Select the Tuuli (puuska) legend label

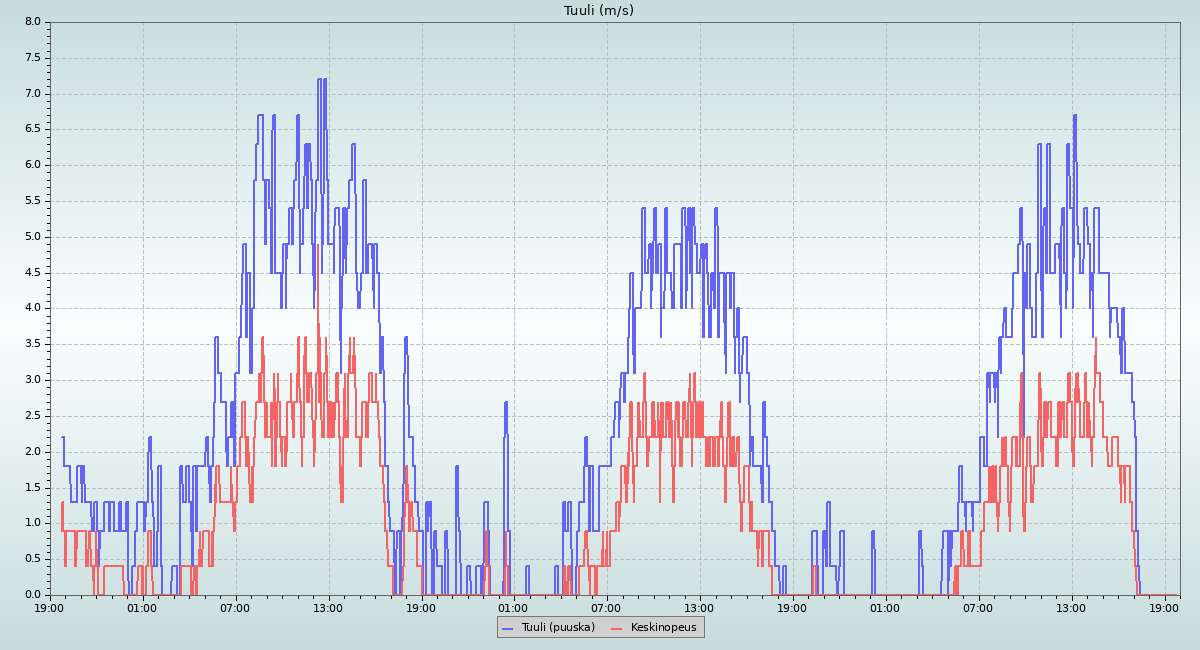(558, 628)
